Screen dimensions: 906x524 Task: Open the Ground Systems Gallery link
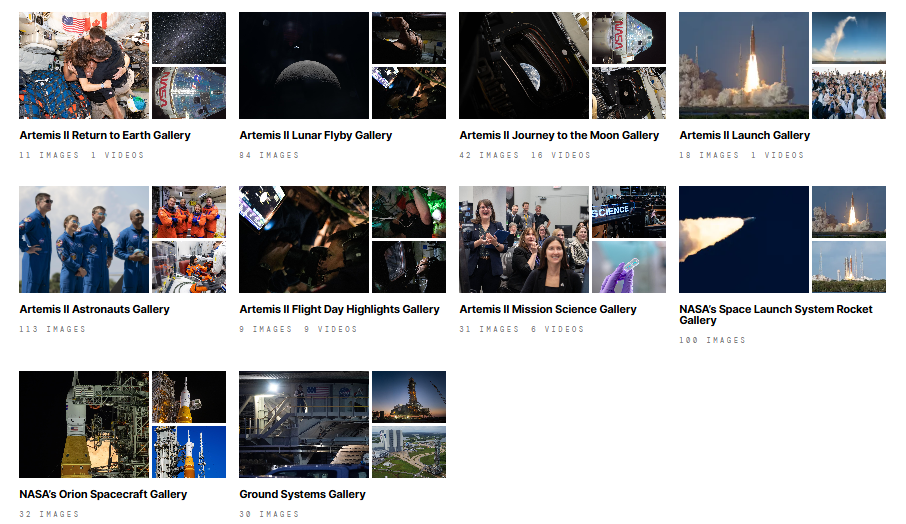pos(302,494)
